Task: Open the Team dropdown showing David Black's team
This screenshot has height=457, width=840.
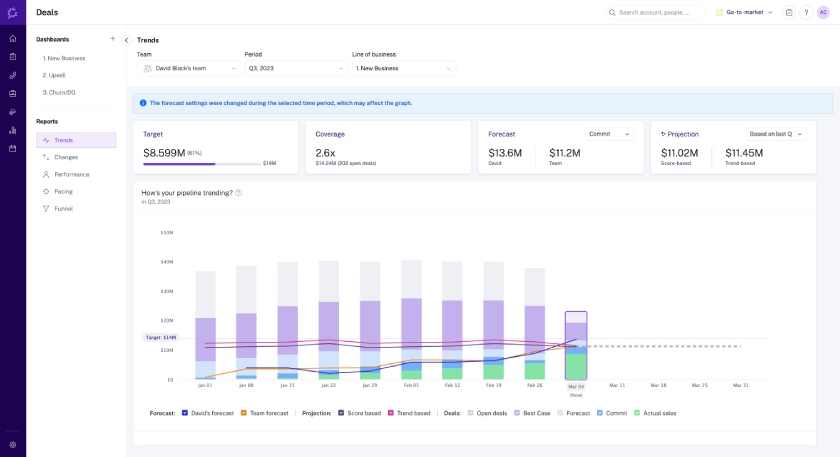Action: coord(189,69)
